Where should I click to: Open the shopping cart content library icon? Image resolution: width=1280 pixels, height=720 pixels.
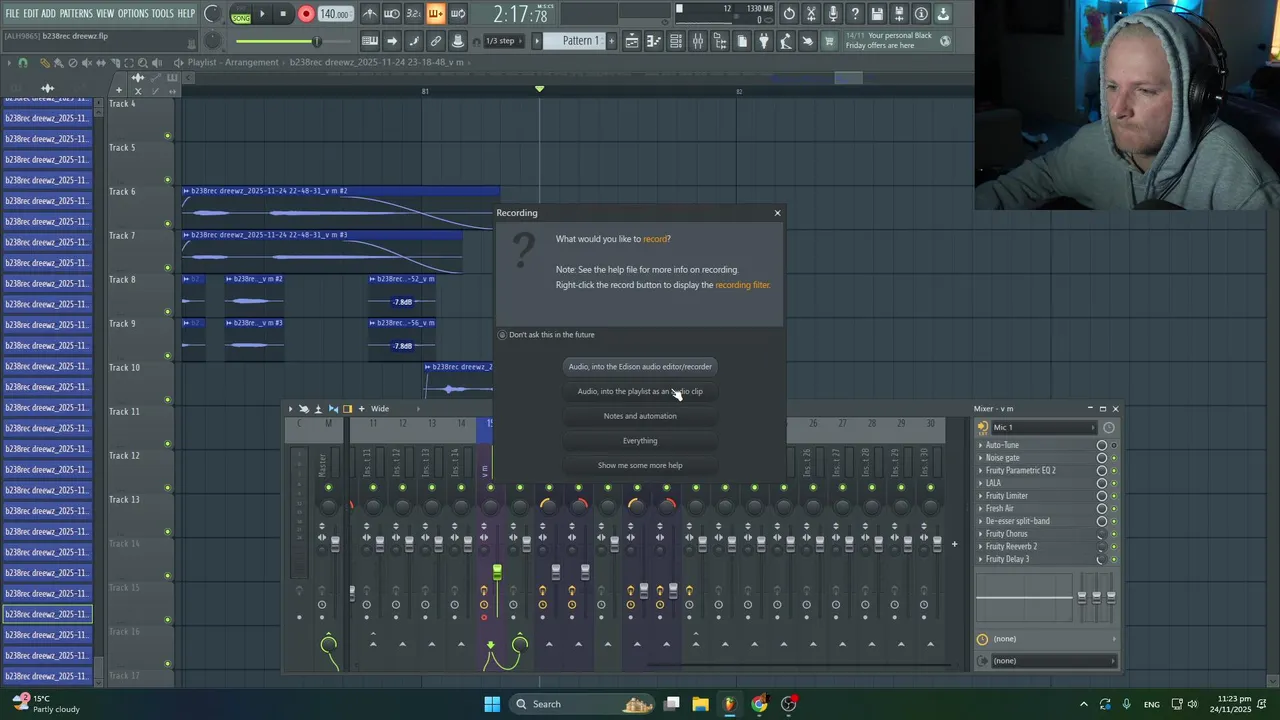tap(829, 41)
